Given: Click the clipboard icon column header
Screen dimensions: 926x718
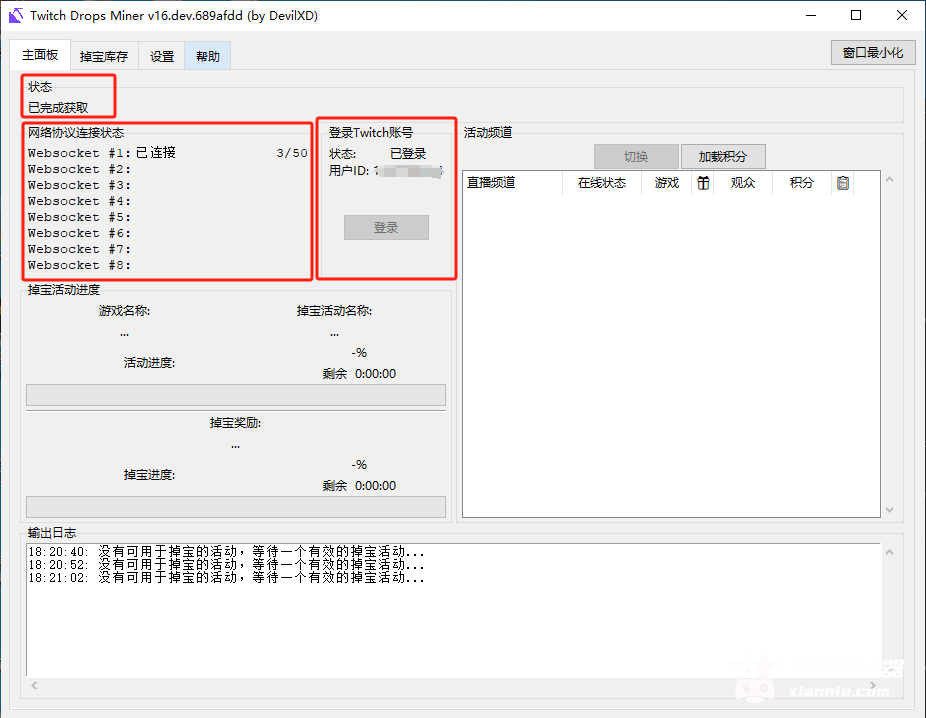Looking at the screenshot, I should (x=843, y=183).
